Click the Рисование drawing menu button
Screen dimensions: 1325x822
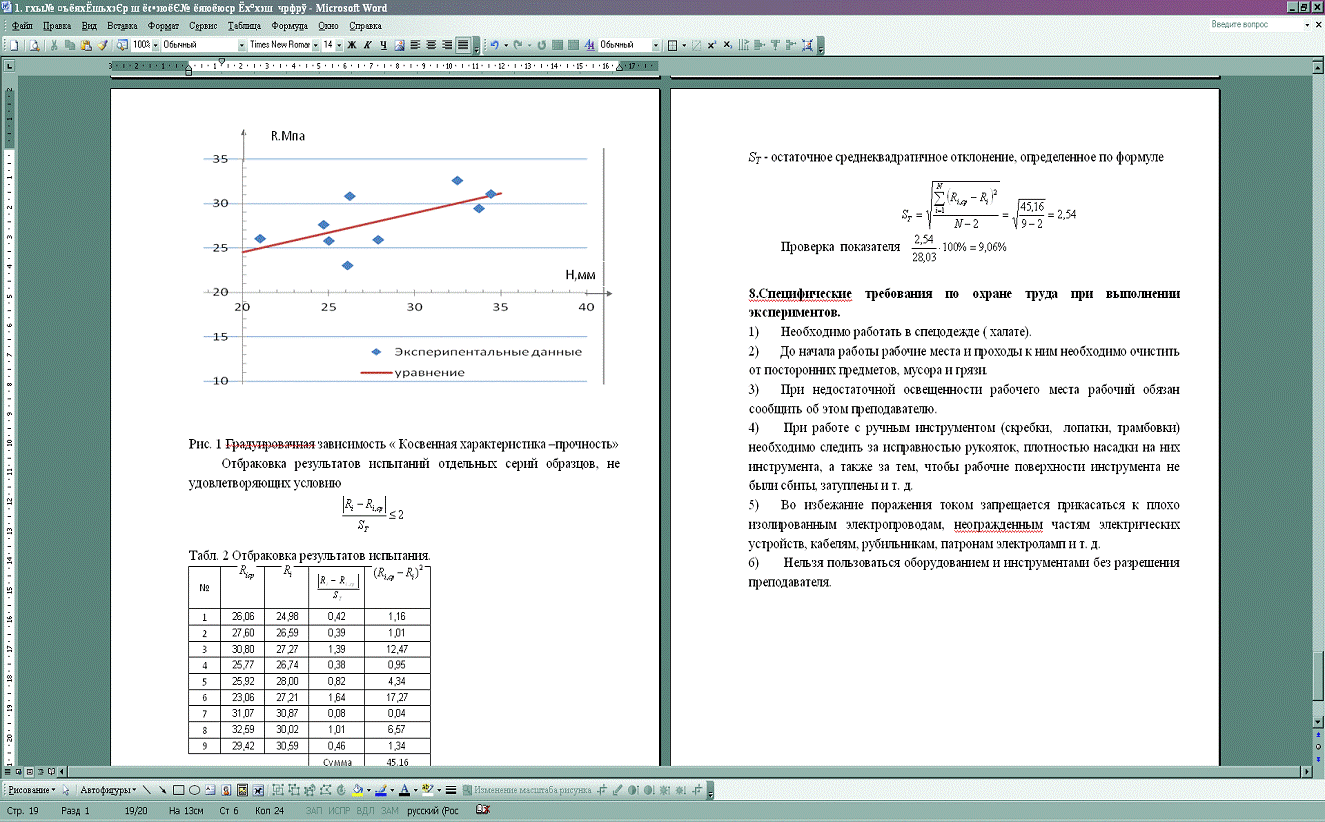point(32,790)
